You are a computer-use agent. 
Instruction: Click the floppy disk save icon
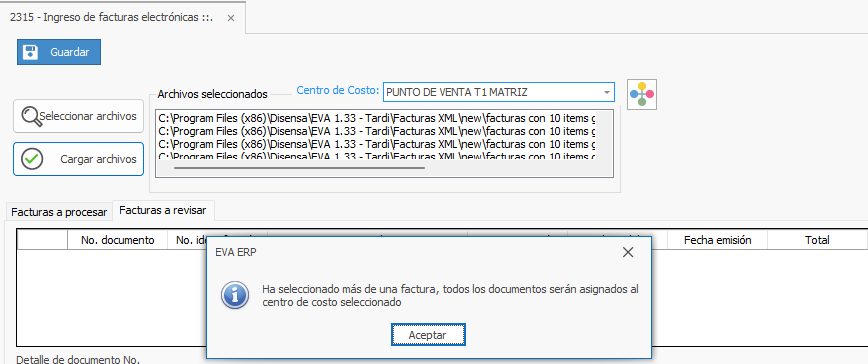[x=30, y=52]
